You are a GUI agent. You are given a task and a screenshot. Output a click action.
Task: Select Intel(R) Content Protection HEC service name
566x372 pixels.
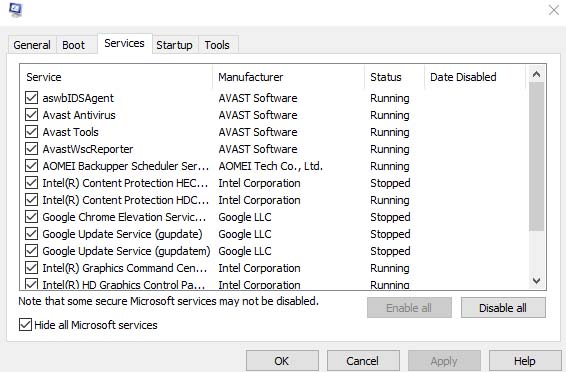click(125, 183)
